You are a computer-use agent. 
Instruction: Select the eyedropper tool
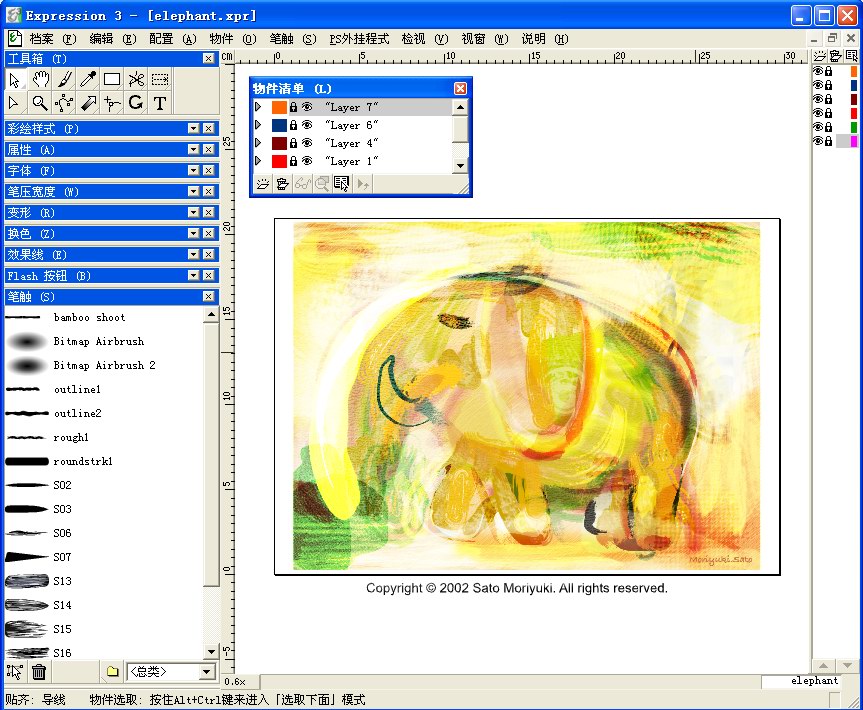tap(88, 79)
